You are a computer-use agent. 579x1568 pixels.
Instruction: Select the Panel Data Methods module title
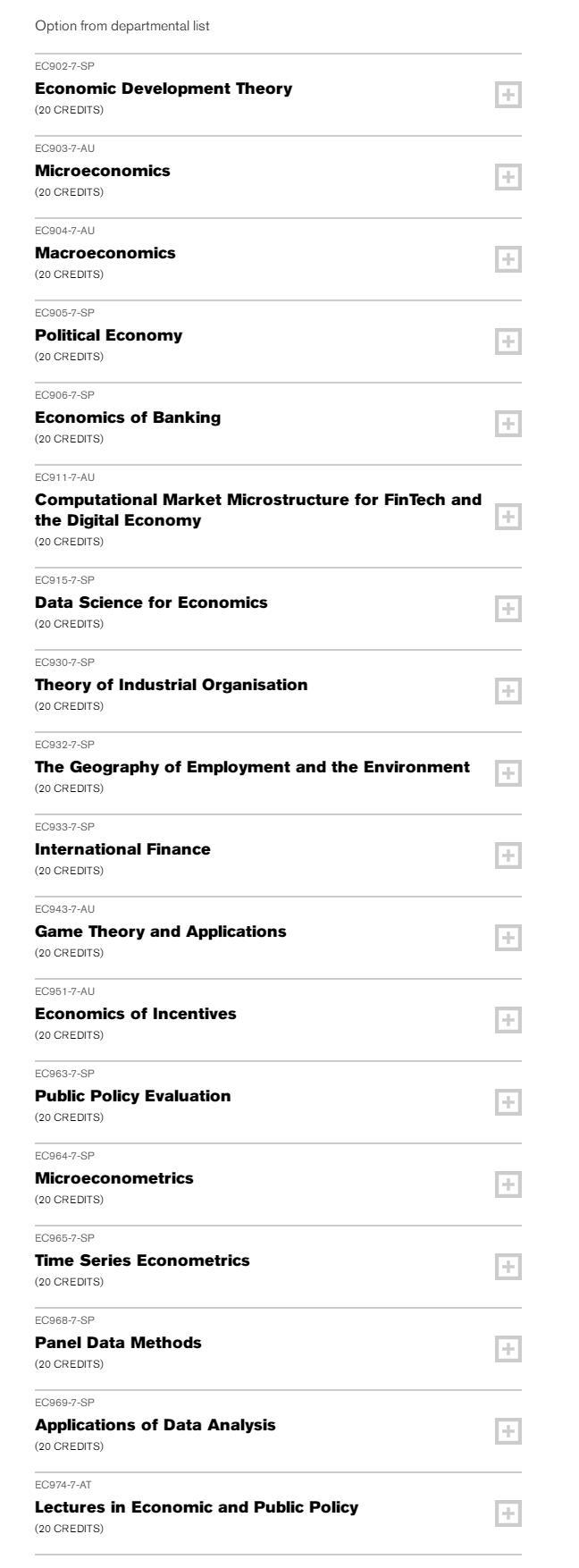(x=118, y=1343)
